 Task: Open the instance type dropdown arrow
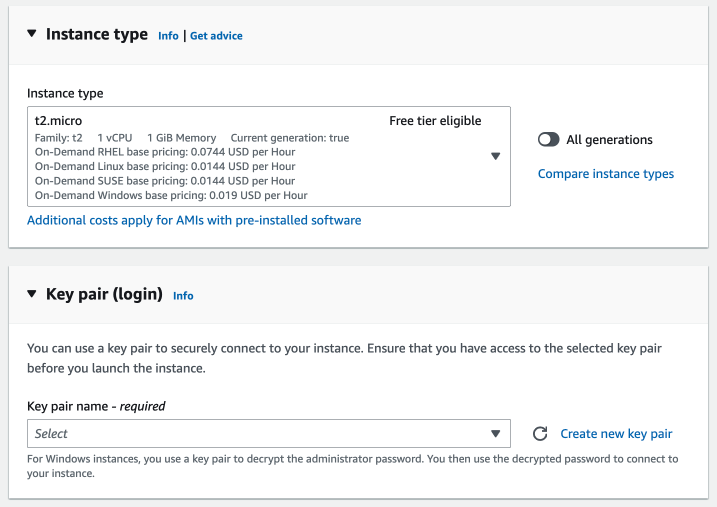coord(495,156)
